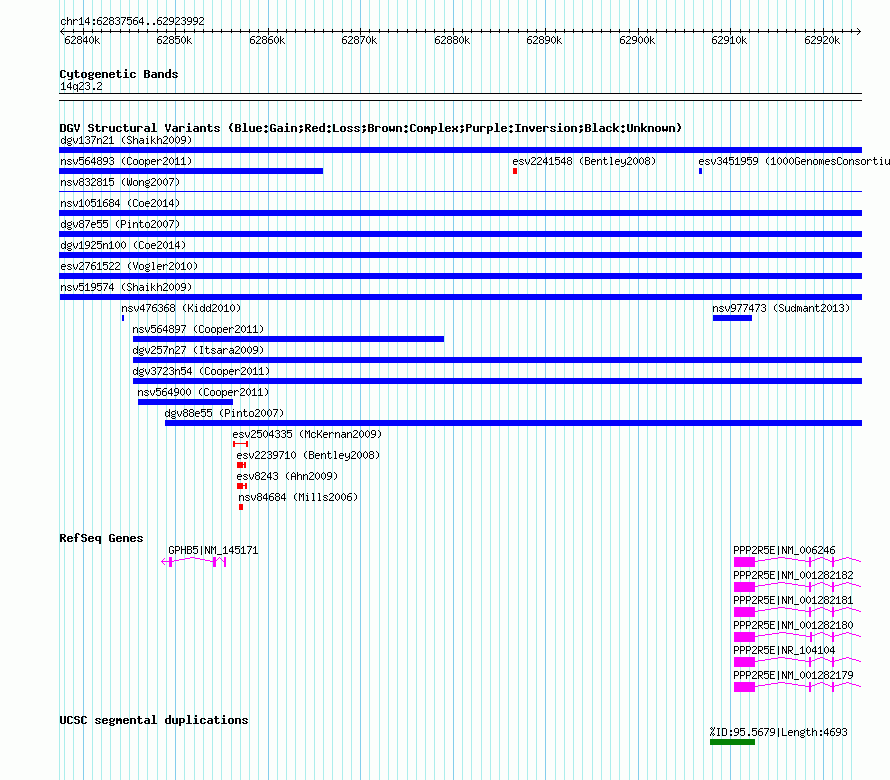This screenshot has width=890, height=780.
Task: Select the nsv564900 (Cooper2011) blue bar
Action: (185, 402)
